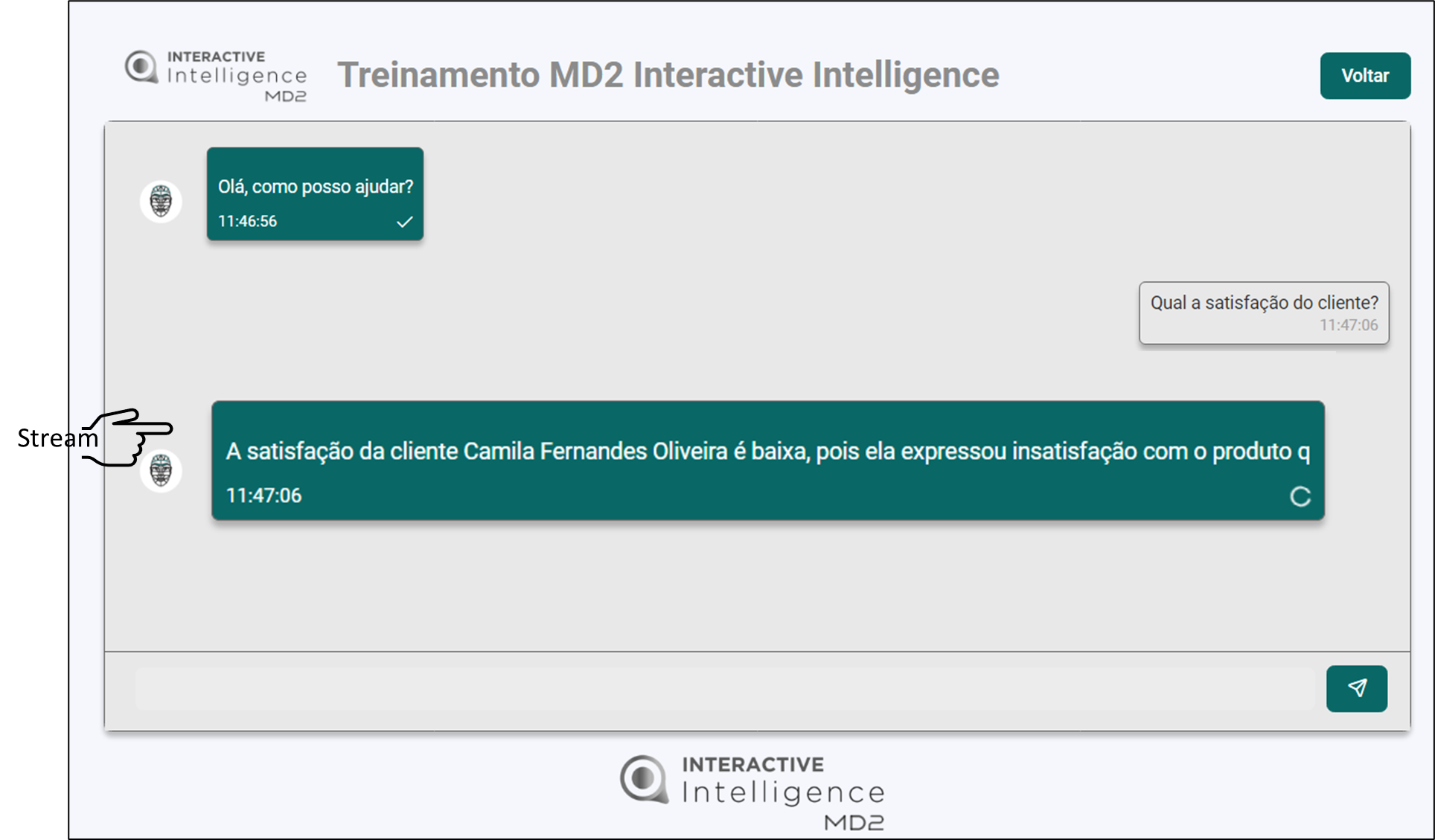Click the paper plane send icon

point(1356,688)
